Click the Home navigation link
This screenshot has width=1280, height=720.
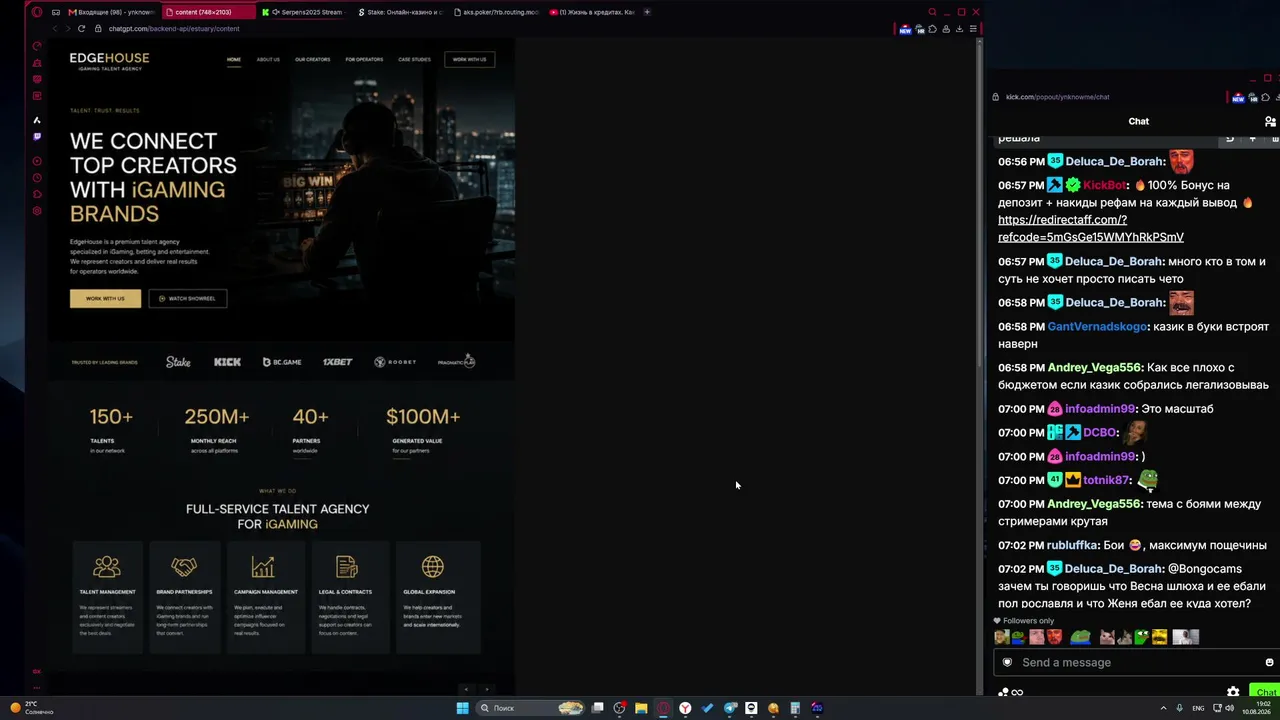tap(234, 60)
